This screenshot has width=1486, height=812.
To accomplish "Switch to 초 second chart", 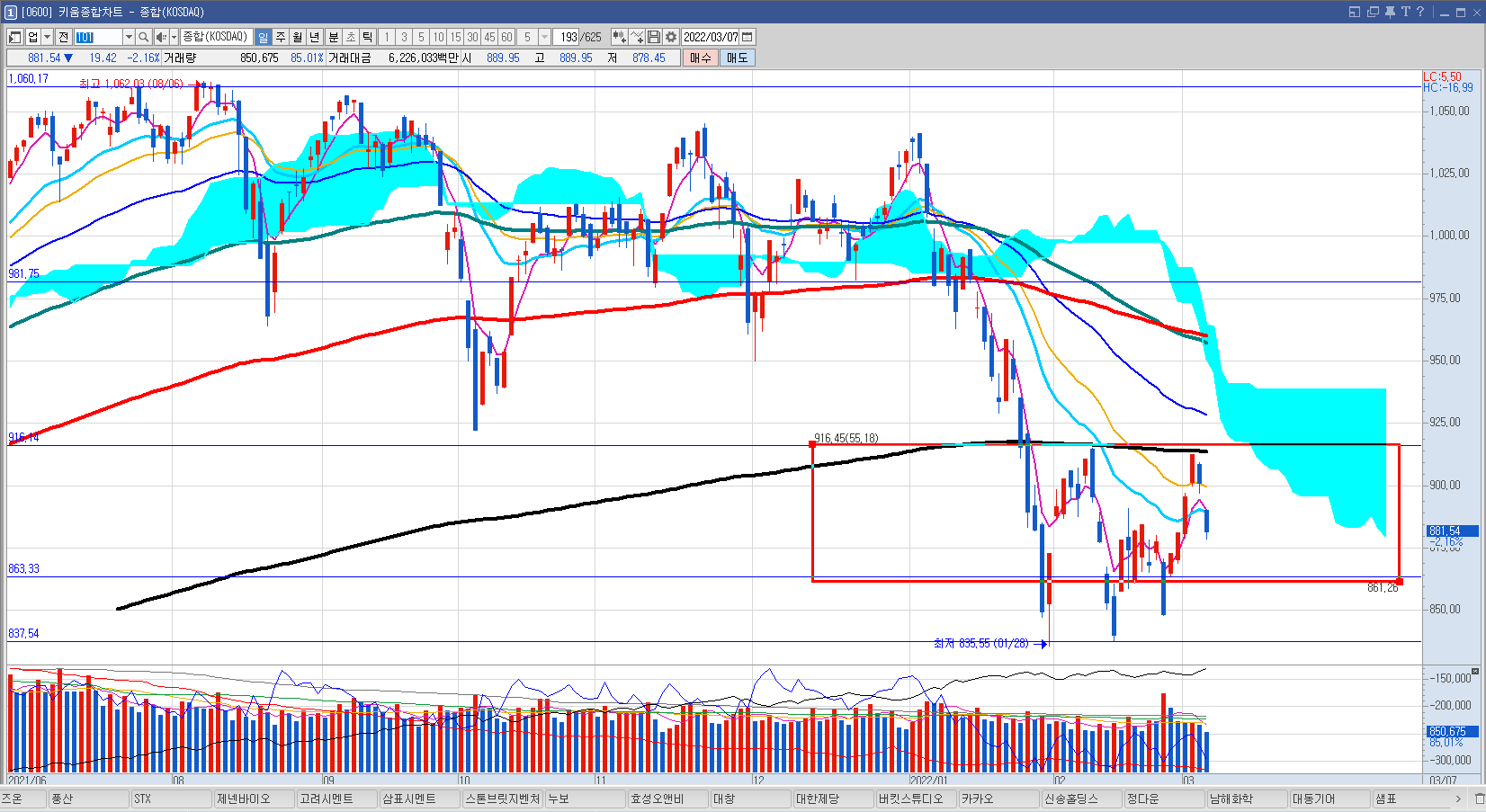I will click(351, 37).
